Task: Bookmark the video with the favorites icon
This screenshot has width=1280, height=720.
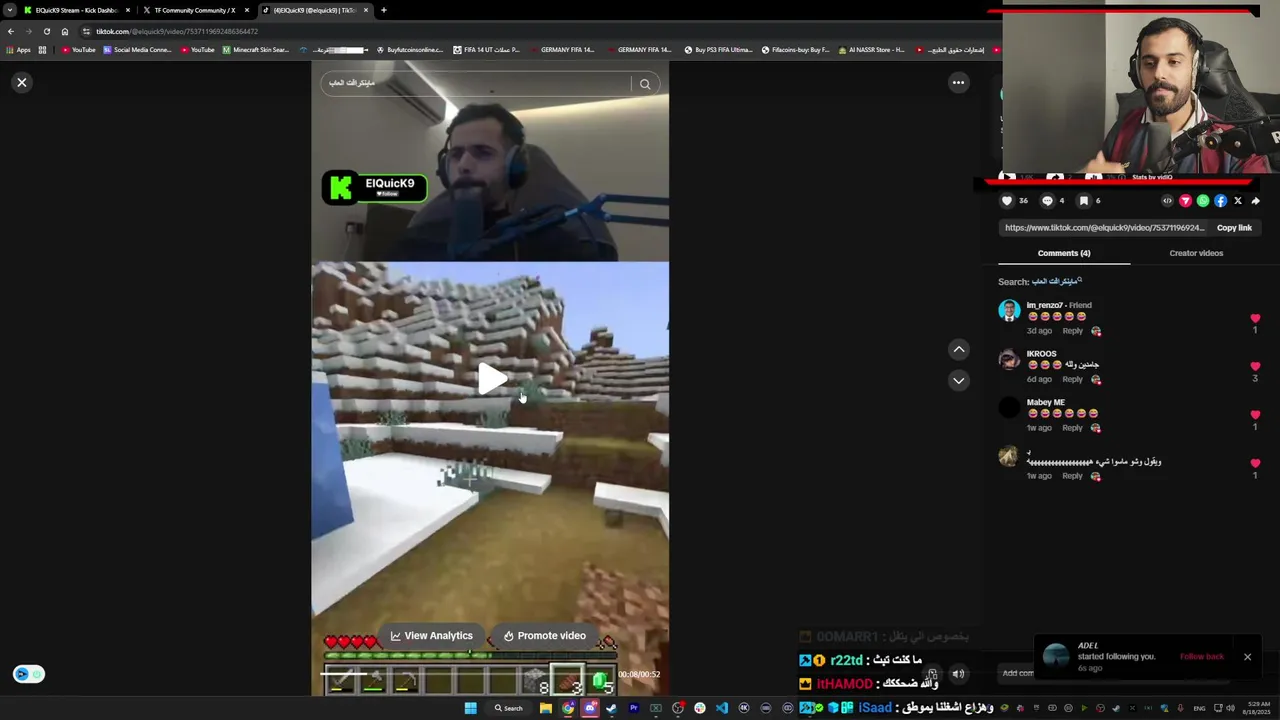Action: (x=1083, y=201)
